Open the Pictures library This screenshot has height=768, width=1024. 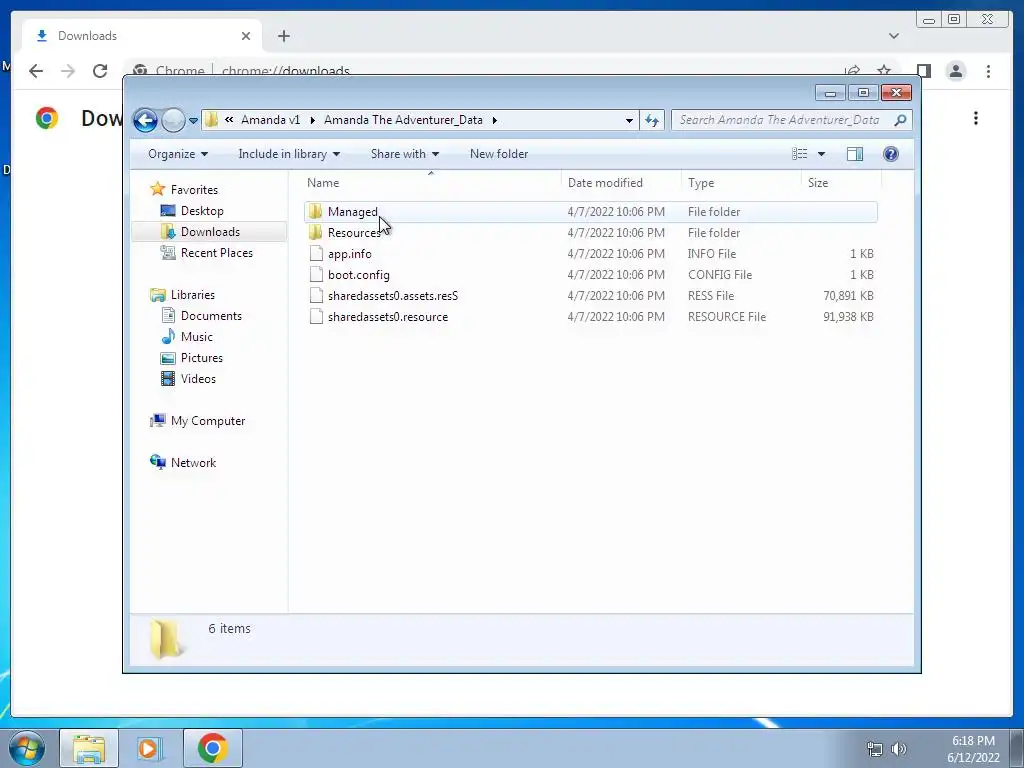[x=201, y=358]
